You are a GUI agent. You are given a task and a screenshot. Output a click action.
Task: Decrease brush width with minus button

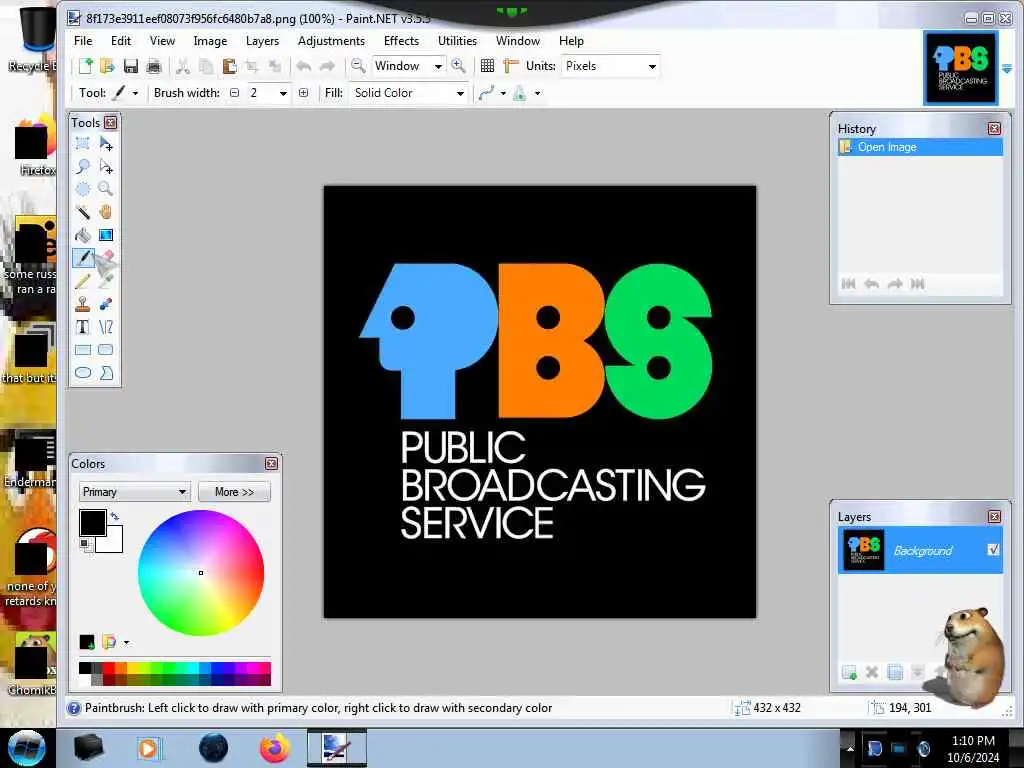[234, 93]
